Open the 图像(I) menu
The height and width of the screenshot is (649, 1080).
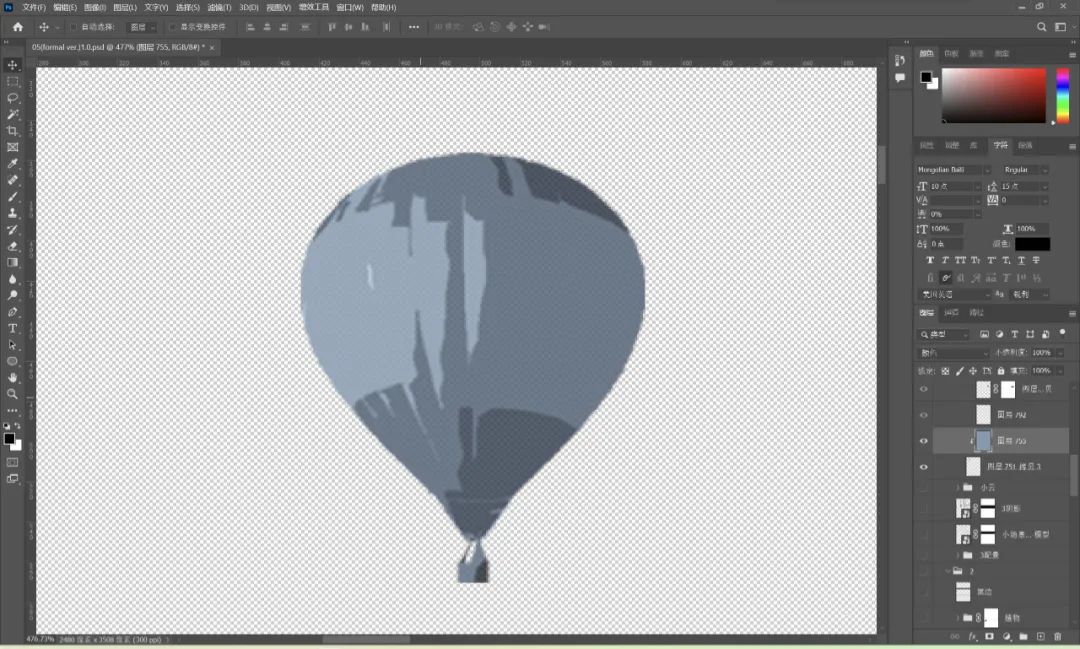[x=95, y=8]
